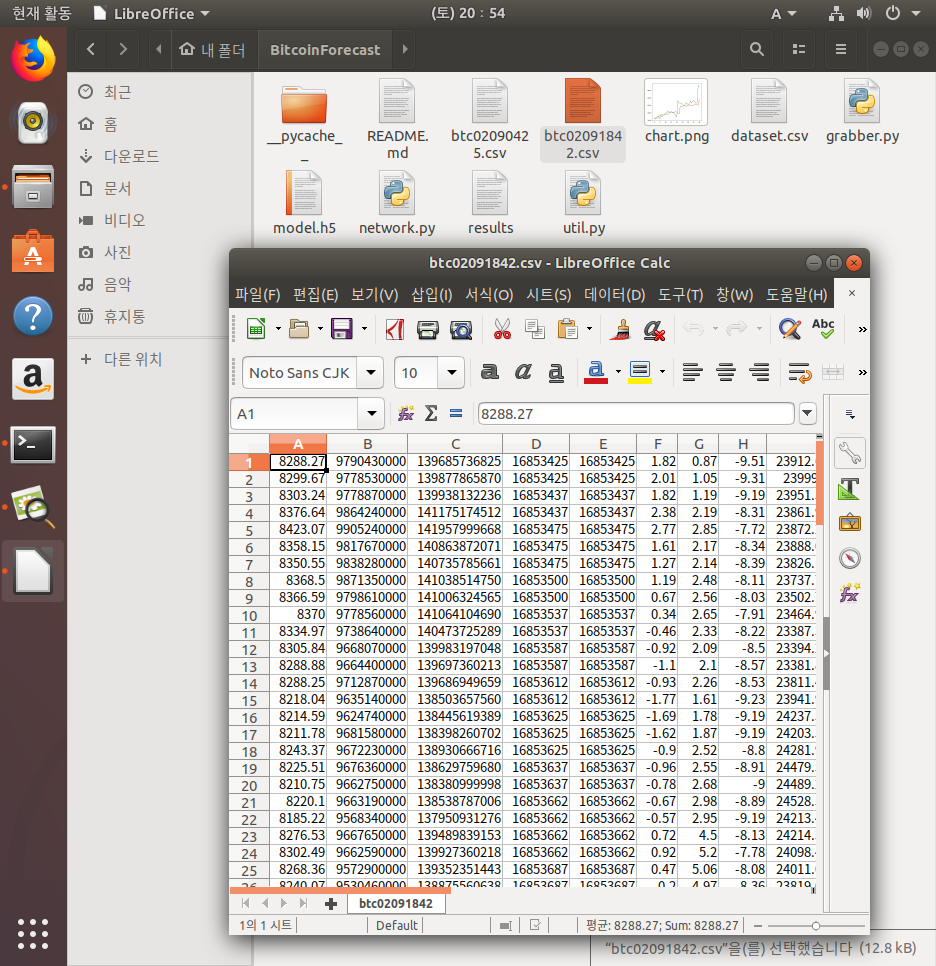Export directly as PDF
The image size is (936, 966).
click(x=395, y=329)
